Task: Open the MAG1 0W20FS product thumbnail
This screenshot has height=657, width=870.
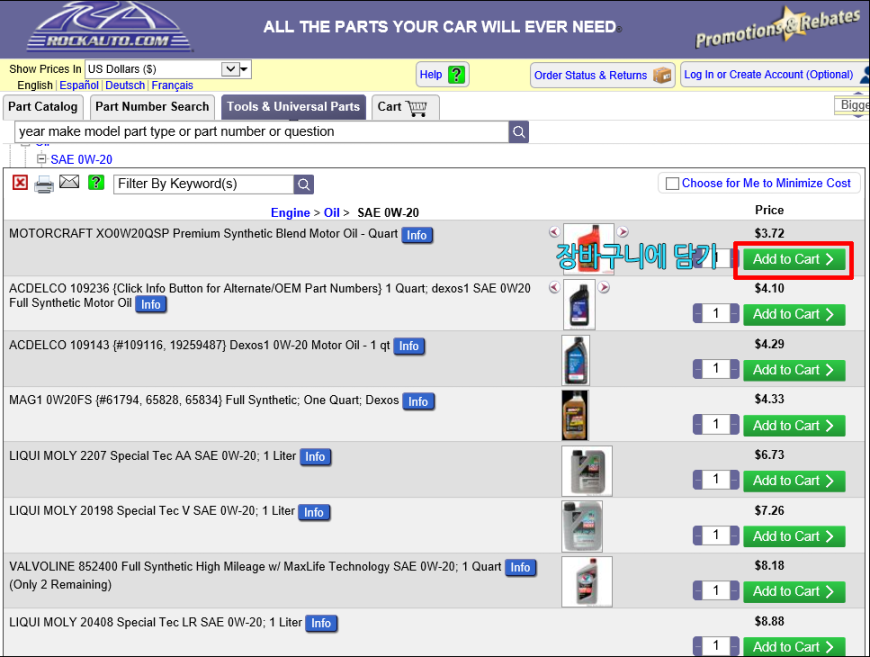Action: (575, 415)
